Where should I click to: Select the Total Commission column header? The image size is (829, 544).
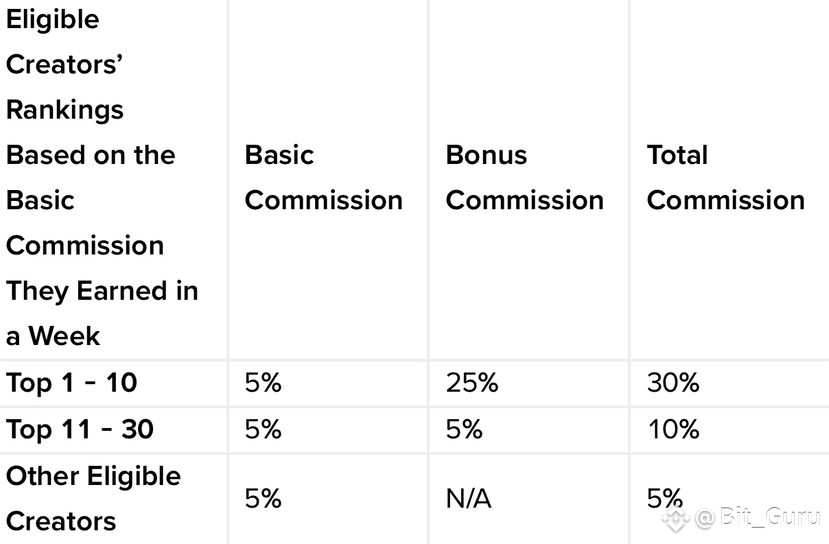point(726,178)
